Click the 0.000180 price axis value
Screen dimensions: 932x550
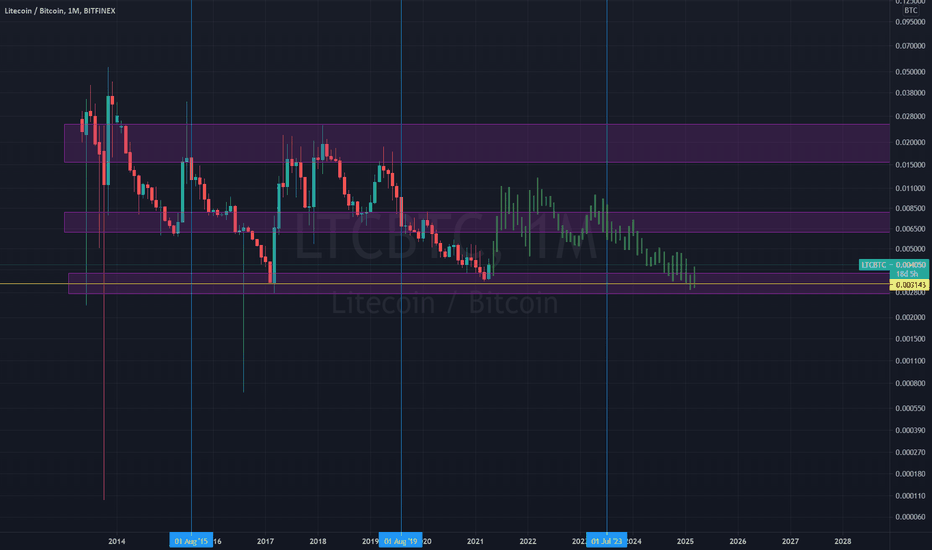click(x=911, y=474)
